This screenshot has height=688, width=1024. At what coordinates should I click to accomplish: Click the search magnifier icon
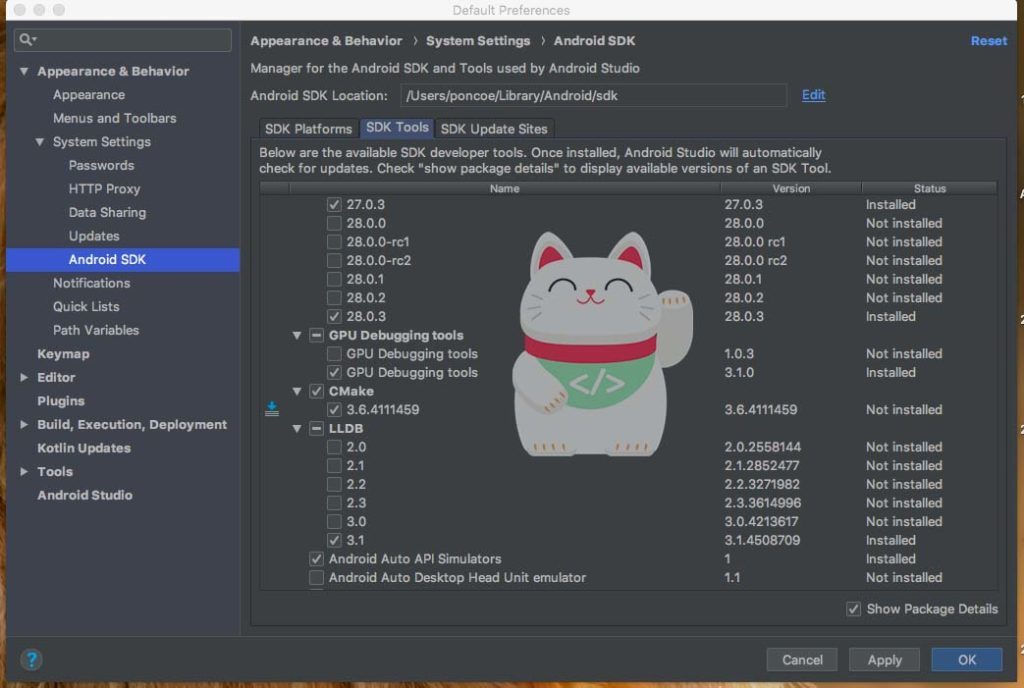click(x=26, y=40)
